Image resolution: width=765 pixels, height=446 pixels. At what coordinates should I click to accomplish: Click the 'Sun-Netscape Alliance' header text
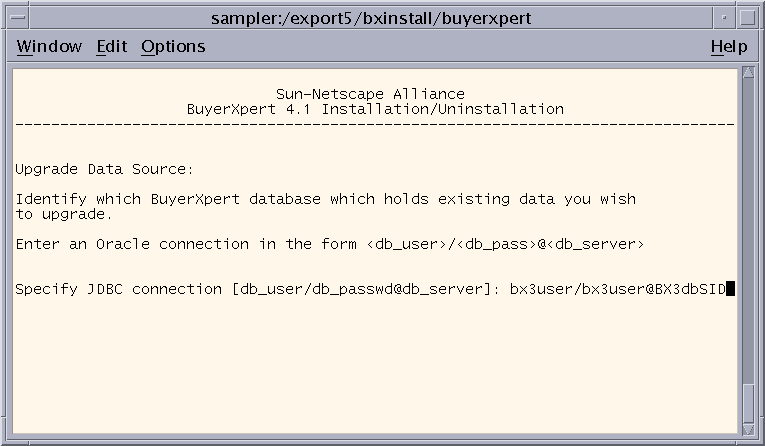tap(370, 94)
